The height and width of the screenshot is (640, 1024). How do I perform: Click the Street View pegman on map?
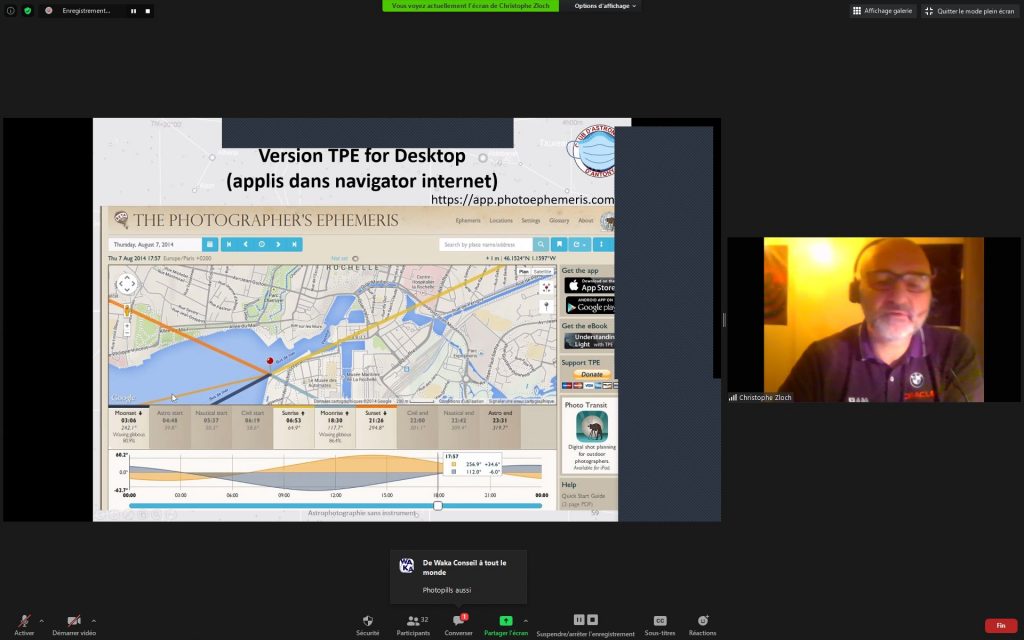click(x=127, y=311)
